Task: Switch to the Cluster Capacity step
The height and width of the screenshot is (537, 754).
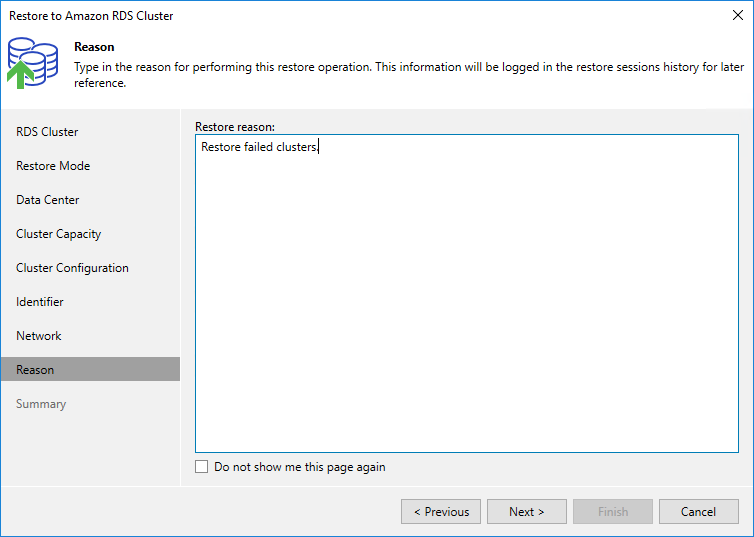Action: tap(58, 234)
